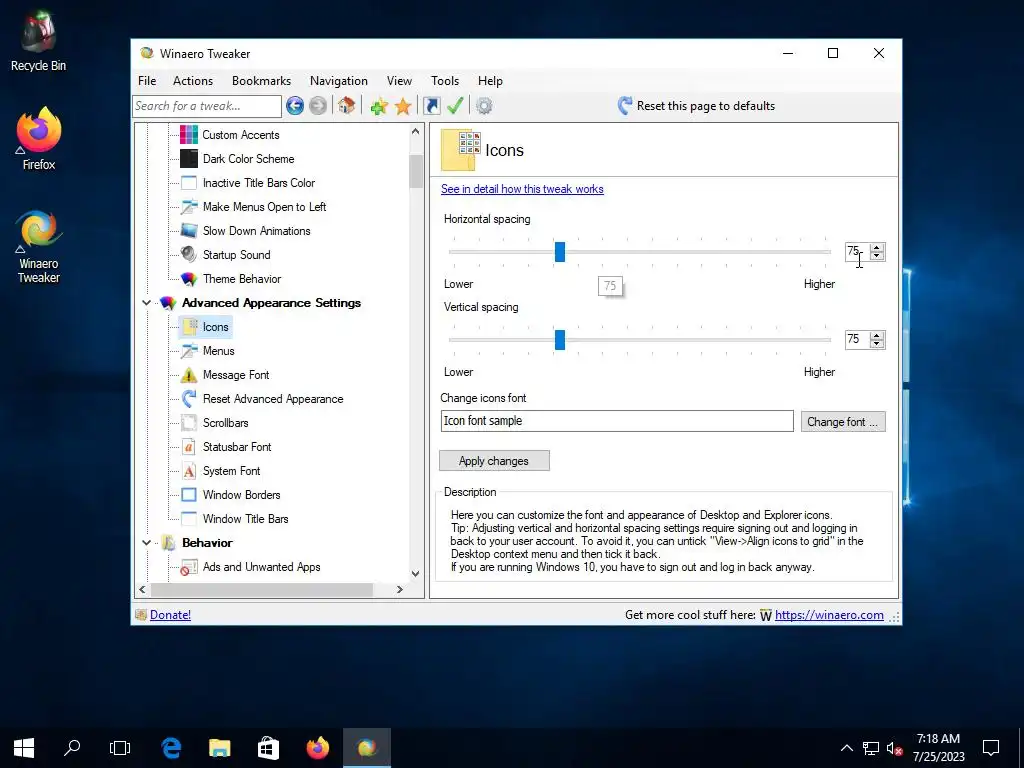The width and height of the screenshot is (1024, 768).
Task: Open Edge browser from the taskbar
Action: pos(171,748)
